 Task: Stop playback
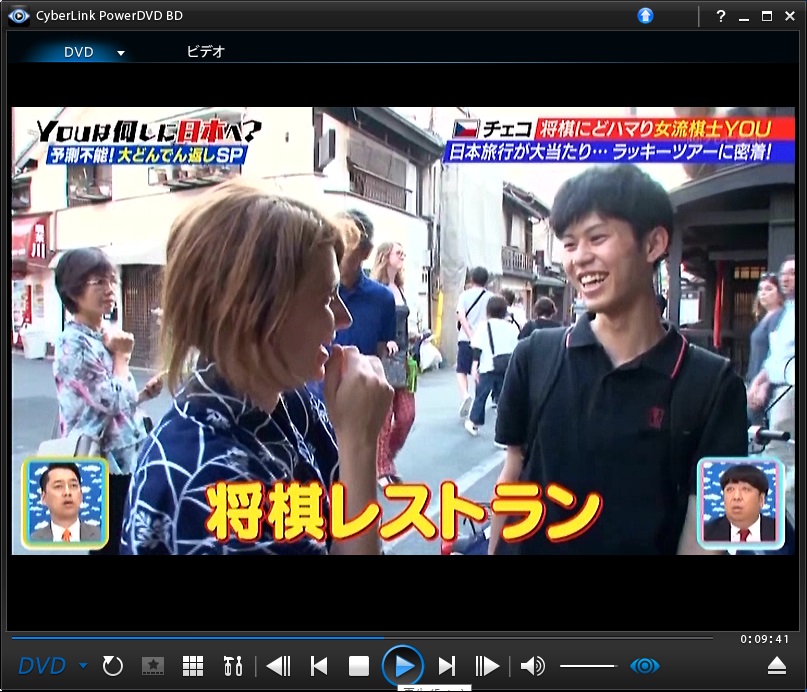click(x=359, y=666)
